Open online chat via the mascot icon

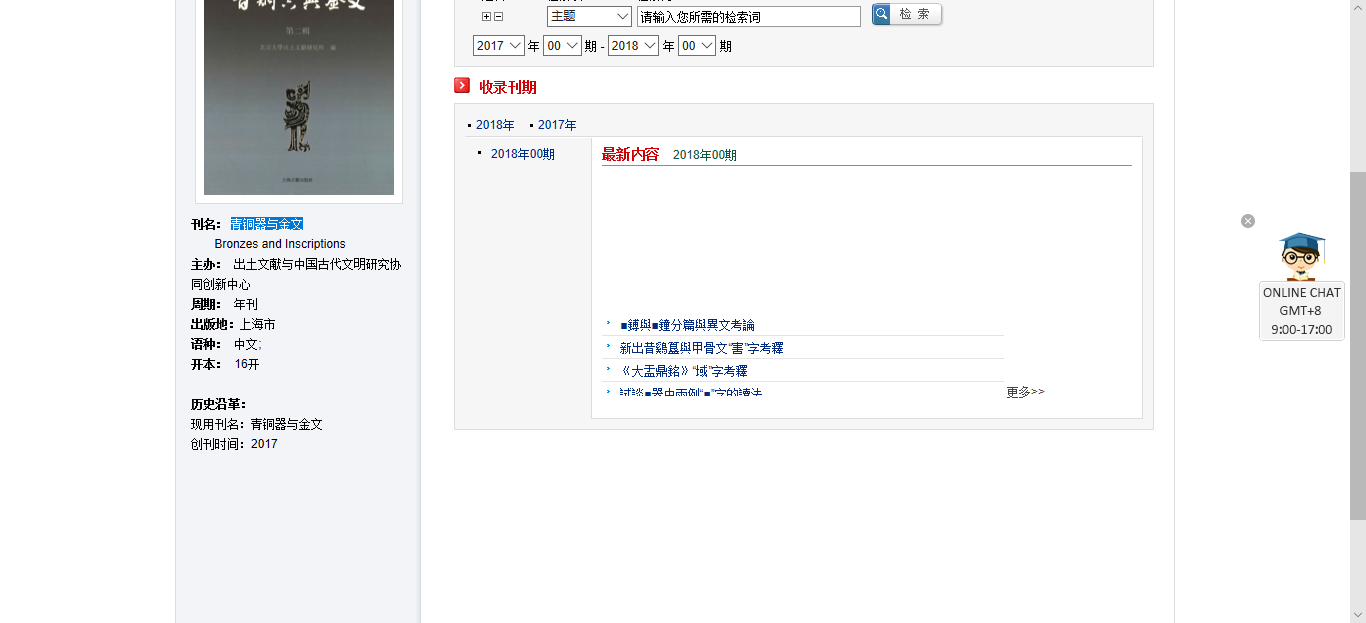click(x=1301, y=256)
